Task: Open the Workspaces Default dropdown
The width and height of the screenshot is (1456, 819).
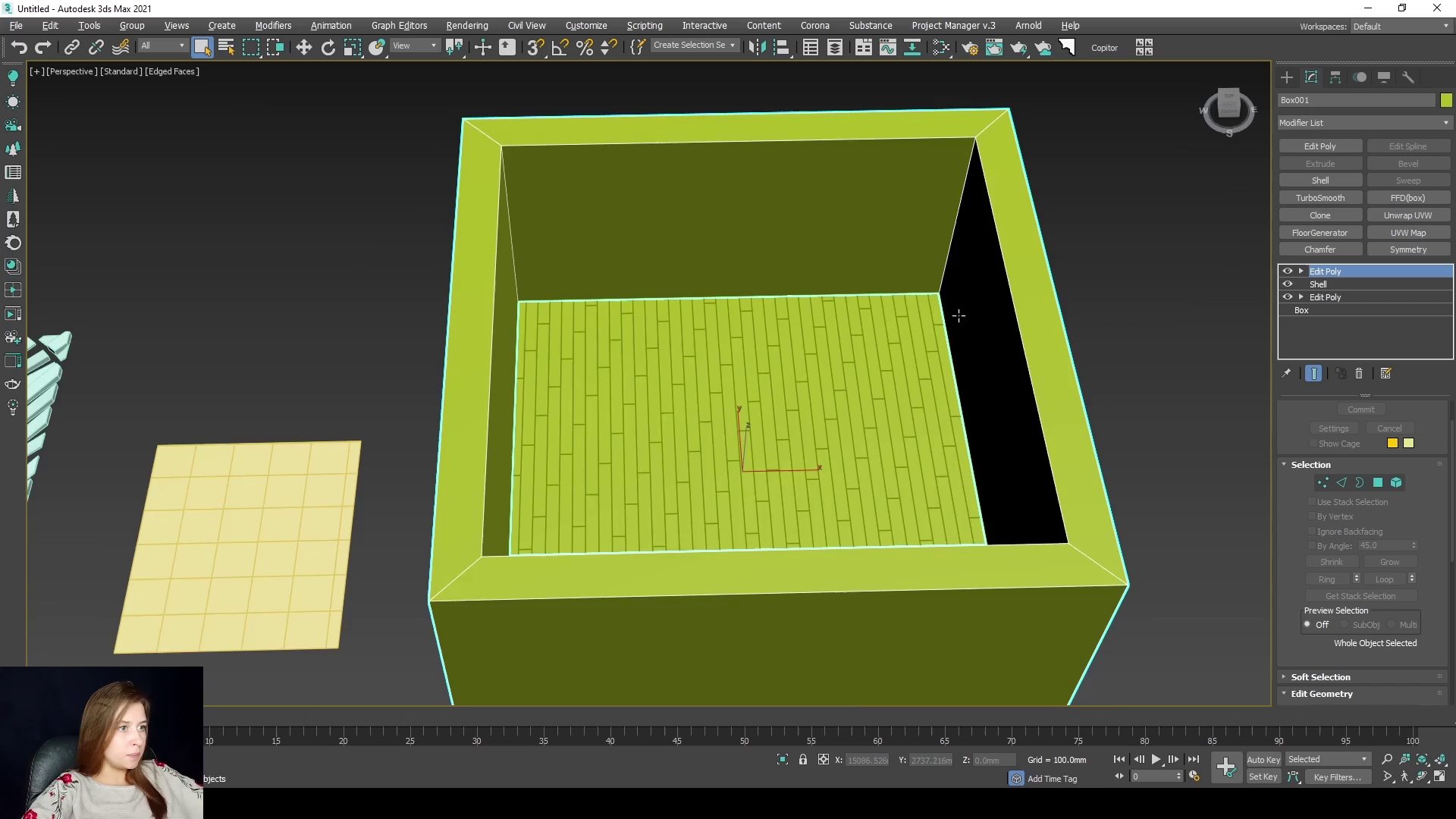Action: [1400, 27]
